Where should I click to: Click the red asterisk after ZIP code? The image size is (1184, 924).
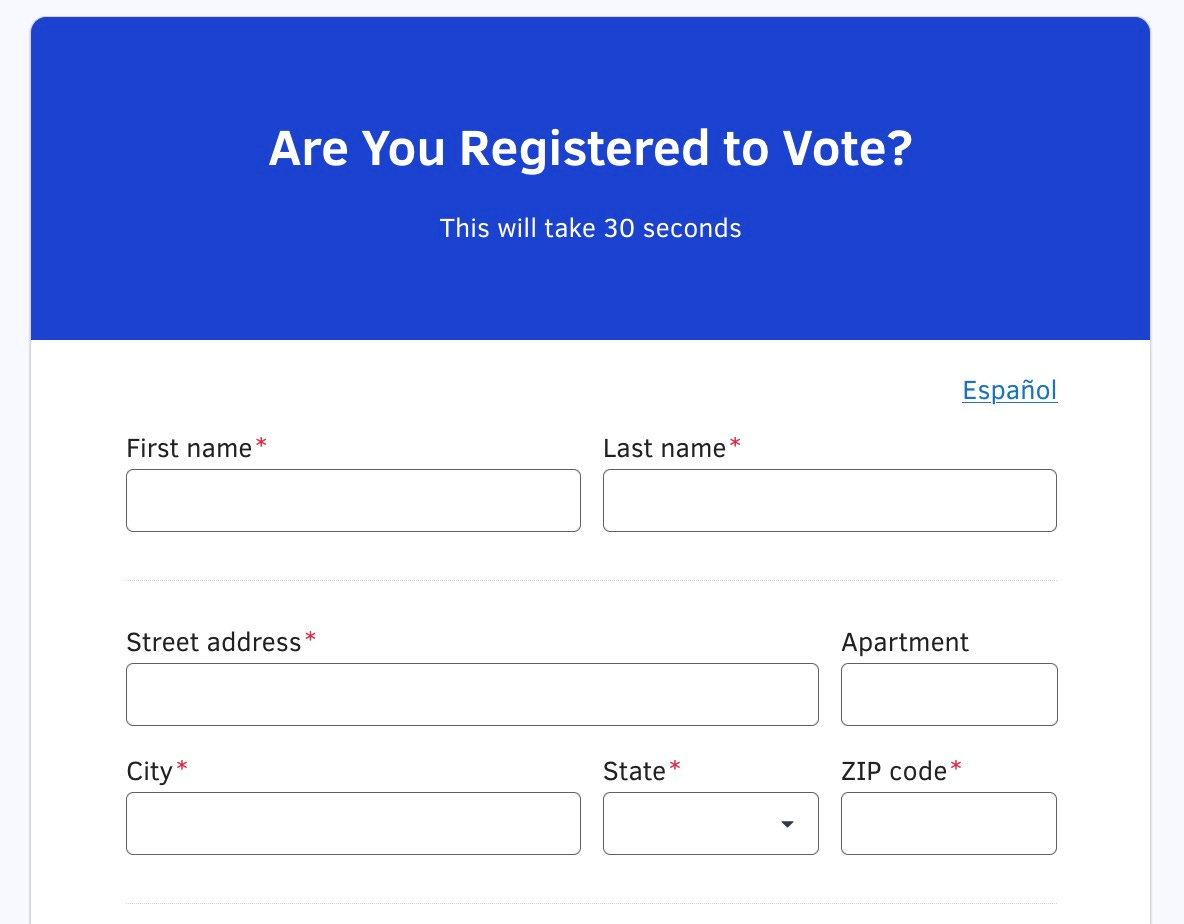click(x=956, y=768)
